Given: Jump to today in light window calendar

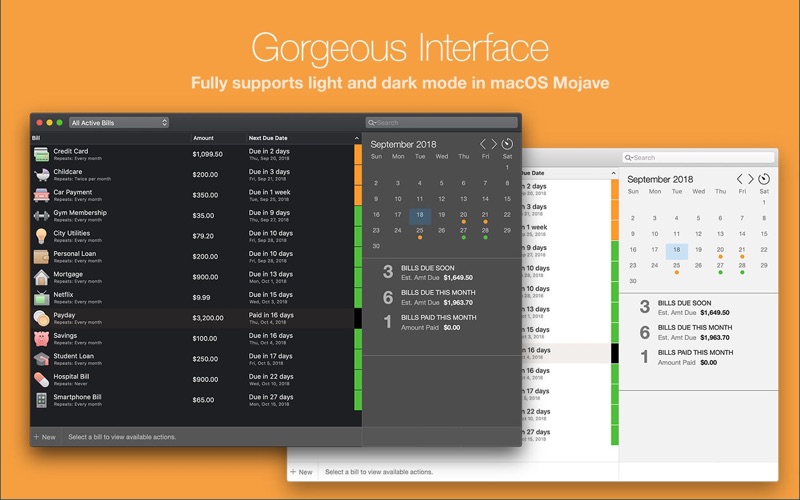Looking at the screenshot, I should (x=764, y=179).
